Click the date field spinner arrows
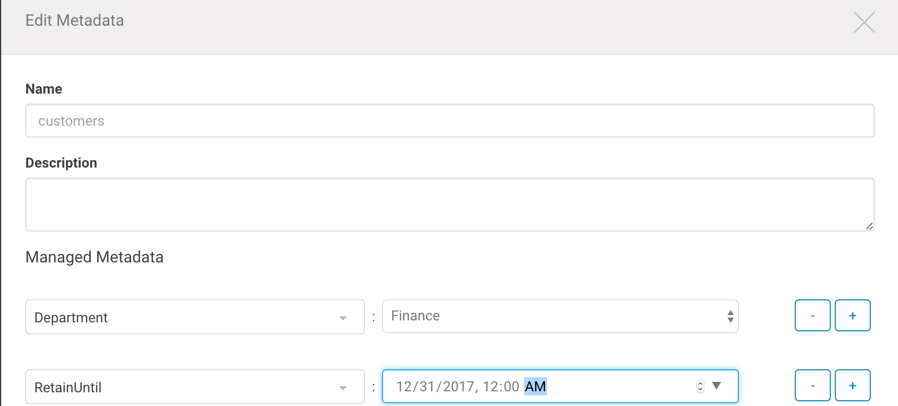 tap(700, 387)
